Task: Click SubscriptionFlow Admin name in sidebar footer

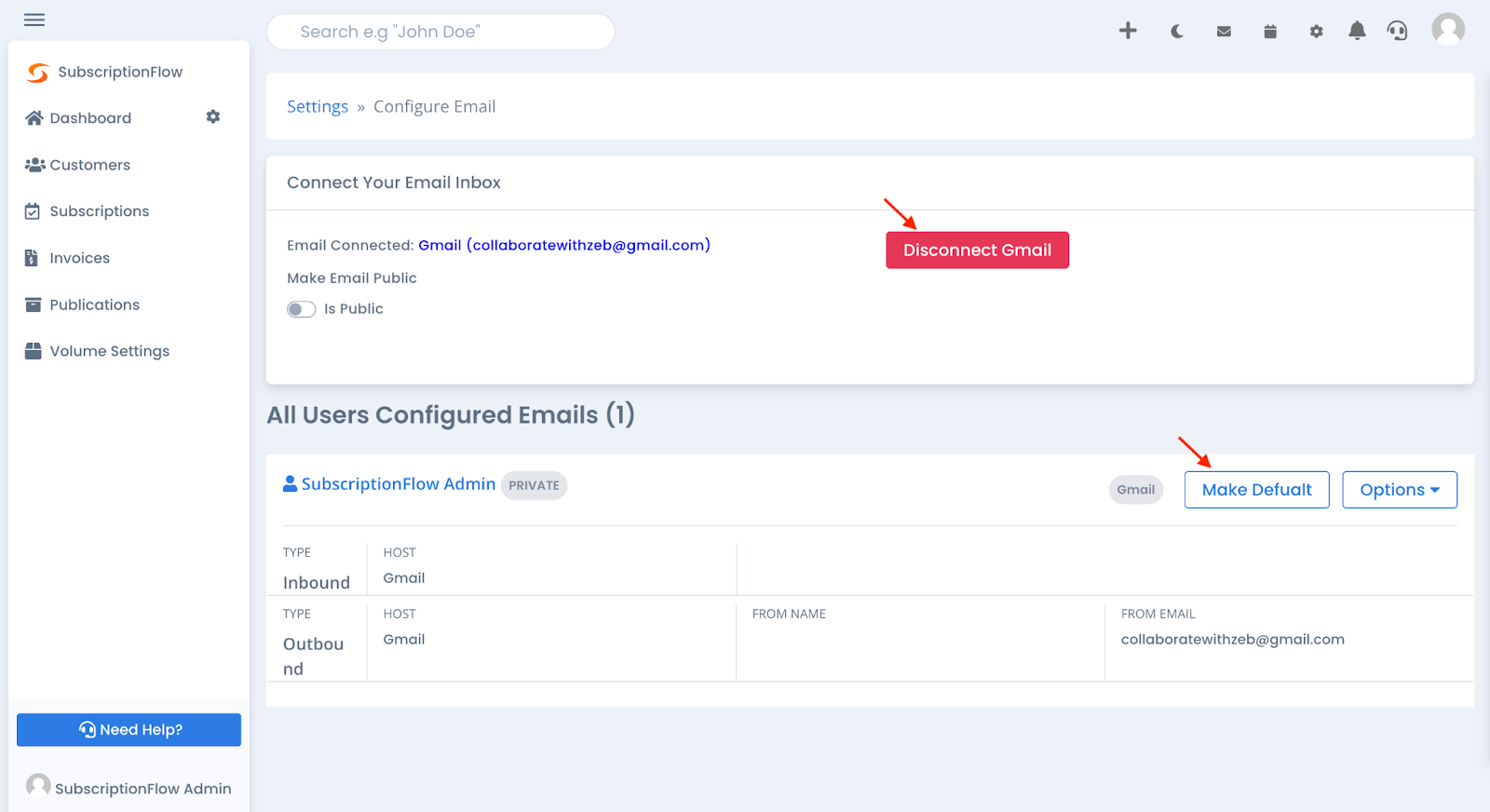Action: tap(143, 789)
